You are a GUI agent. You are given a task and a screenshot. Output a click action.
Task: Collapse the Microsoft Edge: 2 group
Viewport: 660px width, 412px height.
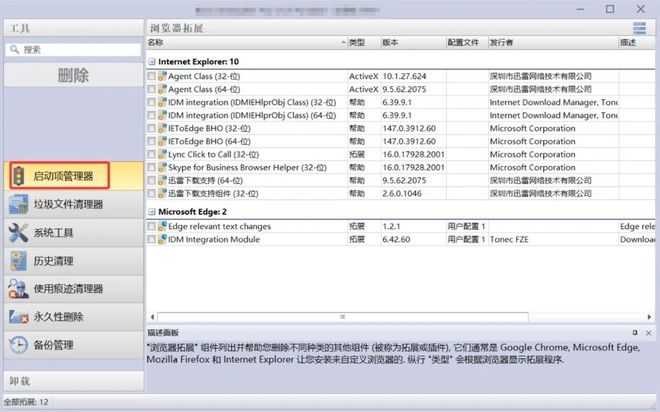[152, 212]
